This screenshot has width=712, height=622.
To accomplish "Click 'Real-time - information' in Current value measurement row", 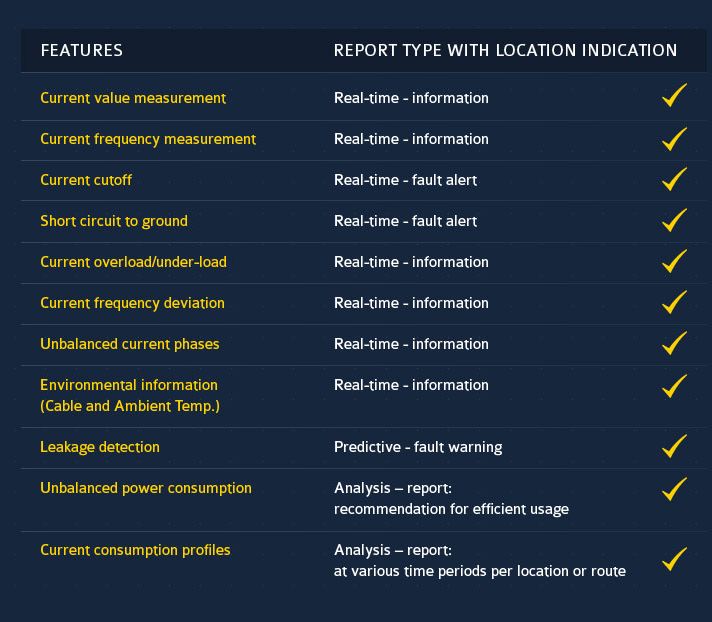I will [x=411, y=98].
